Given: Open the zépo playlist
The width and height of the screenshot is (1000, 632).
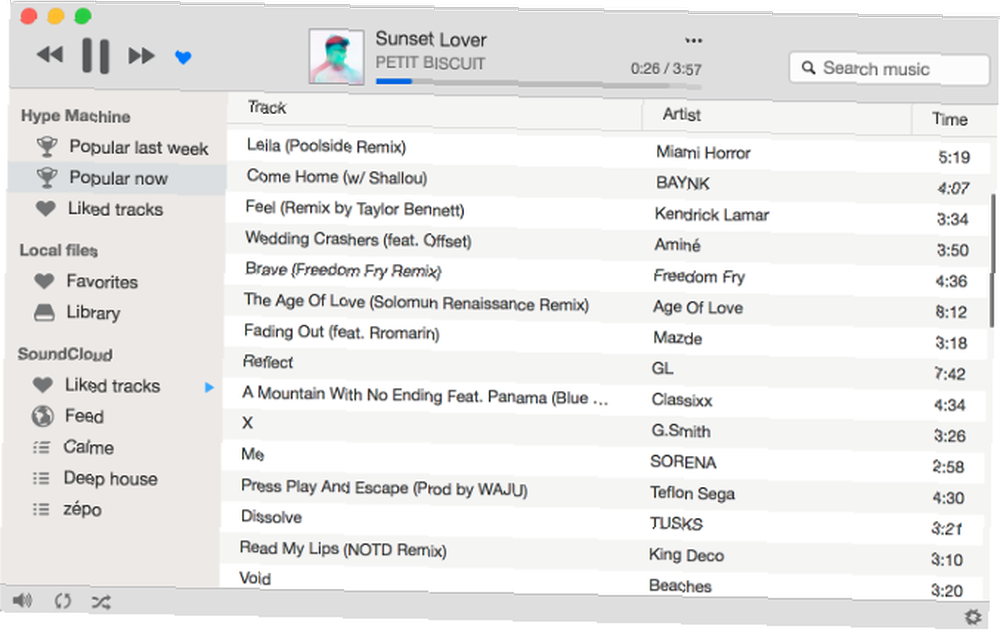Looking at the screenshot, I should (x=82, y=509).
